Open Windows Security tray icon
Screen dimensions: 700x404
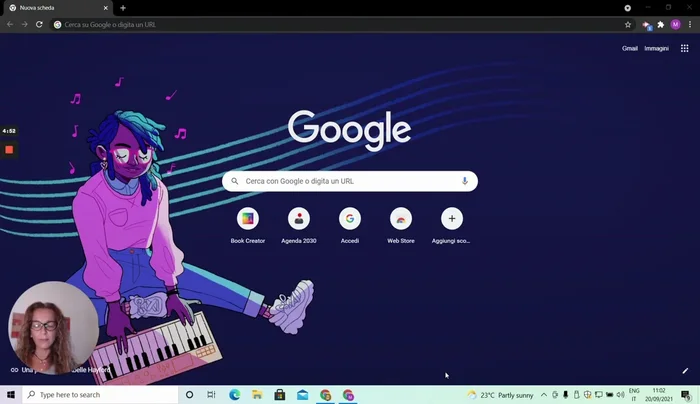tap(588, 395)
